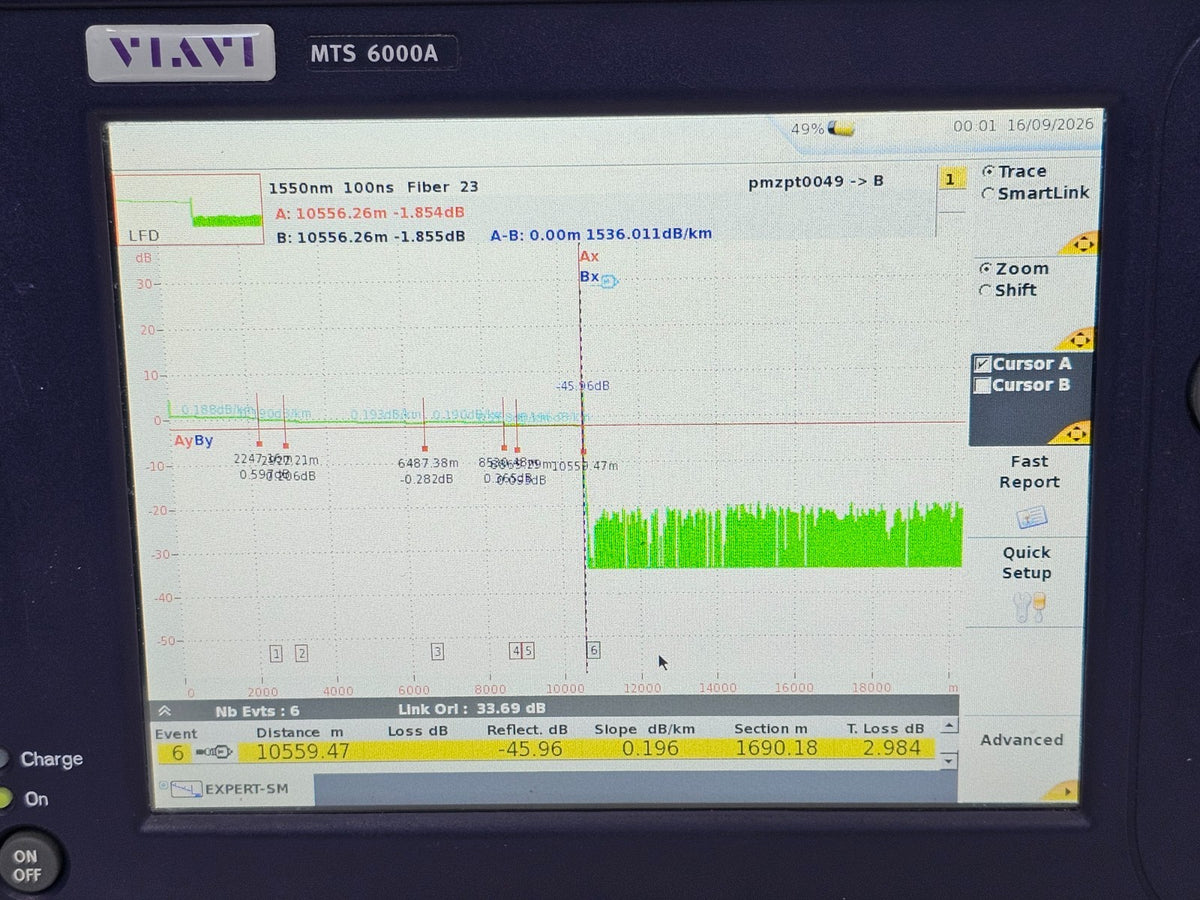Click the Reflect. value -45.96

pyautogui.click(x=529, y=749)
